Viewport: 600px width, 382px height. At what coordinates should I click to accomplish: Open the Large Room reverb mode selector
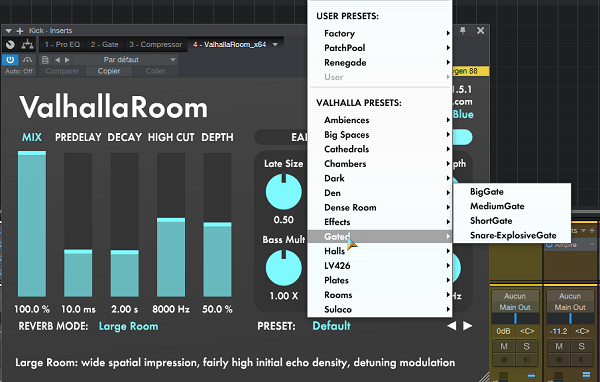coord(129,326)
